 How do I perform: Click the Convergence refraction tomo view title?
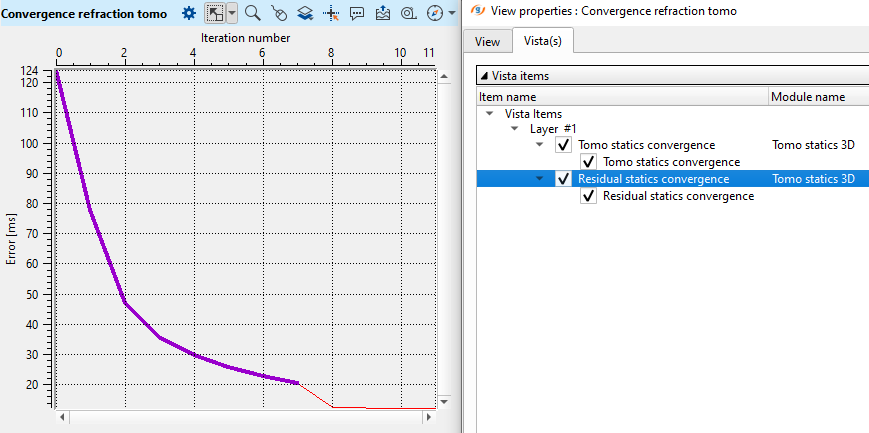84,14
